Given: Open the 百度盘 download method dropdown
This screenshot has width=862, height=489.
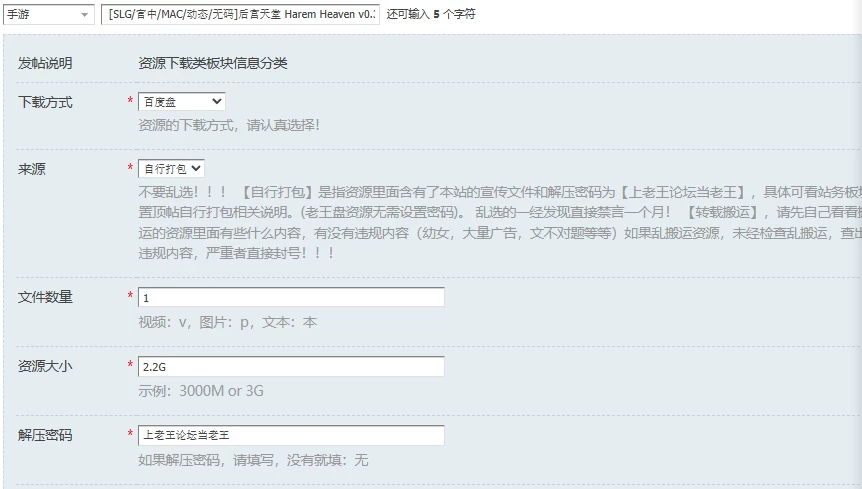Looking at the screenshot, I should click(181, 101).
